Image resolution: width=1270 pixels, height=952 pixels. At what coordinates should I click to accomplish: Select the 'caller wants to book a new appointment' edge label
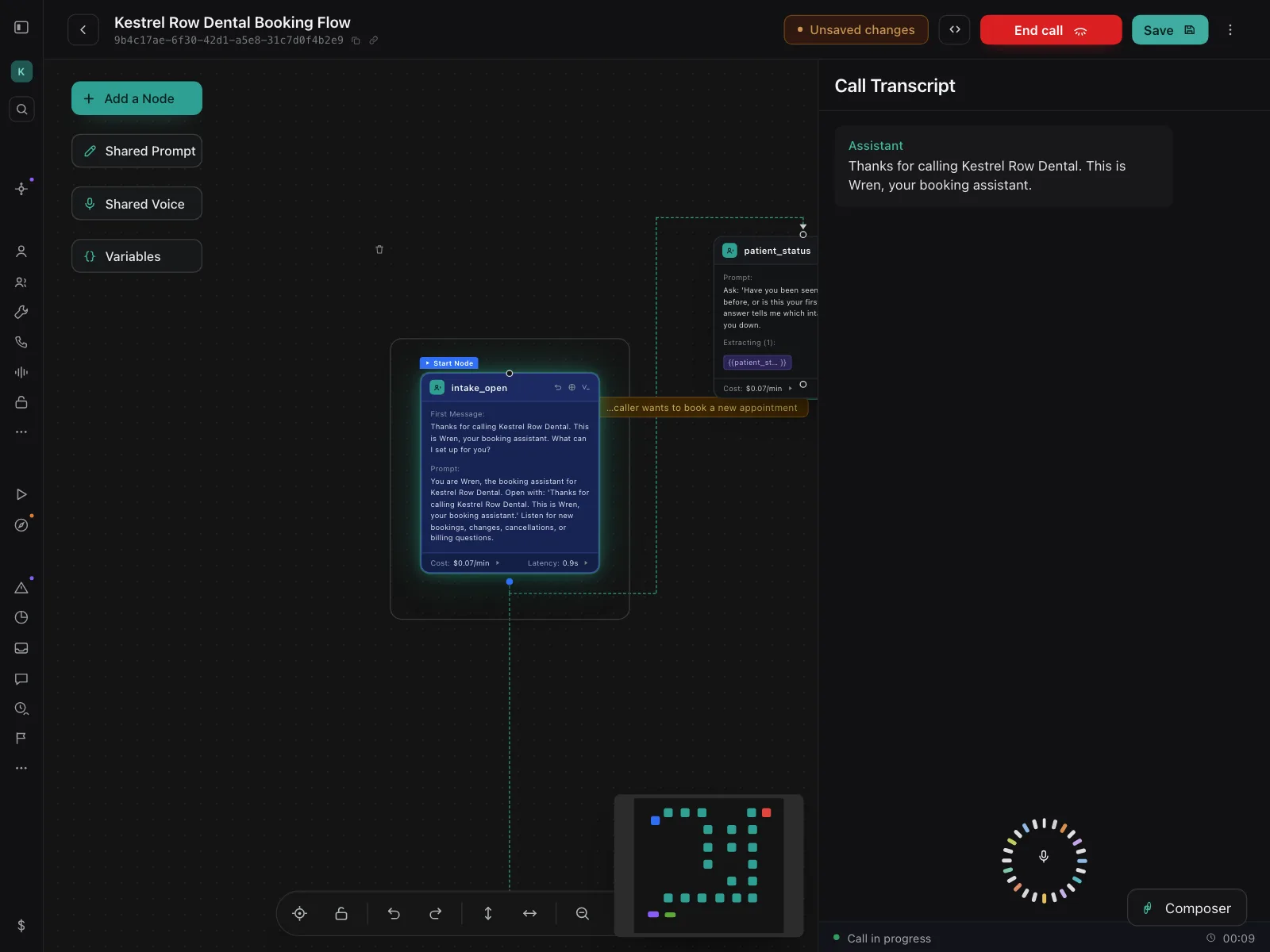[703, 408]
